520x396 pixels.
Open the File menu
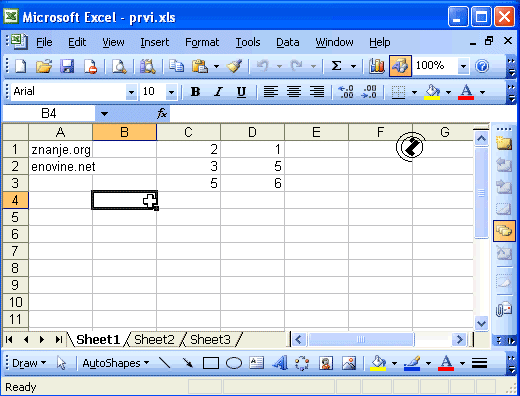[x=44, y=42]
